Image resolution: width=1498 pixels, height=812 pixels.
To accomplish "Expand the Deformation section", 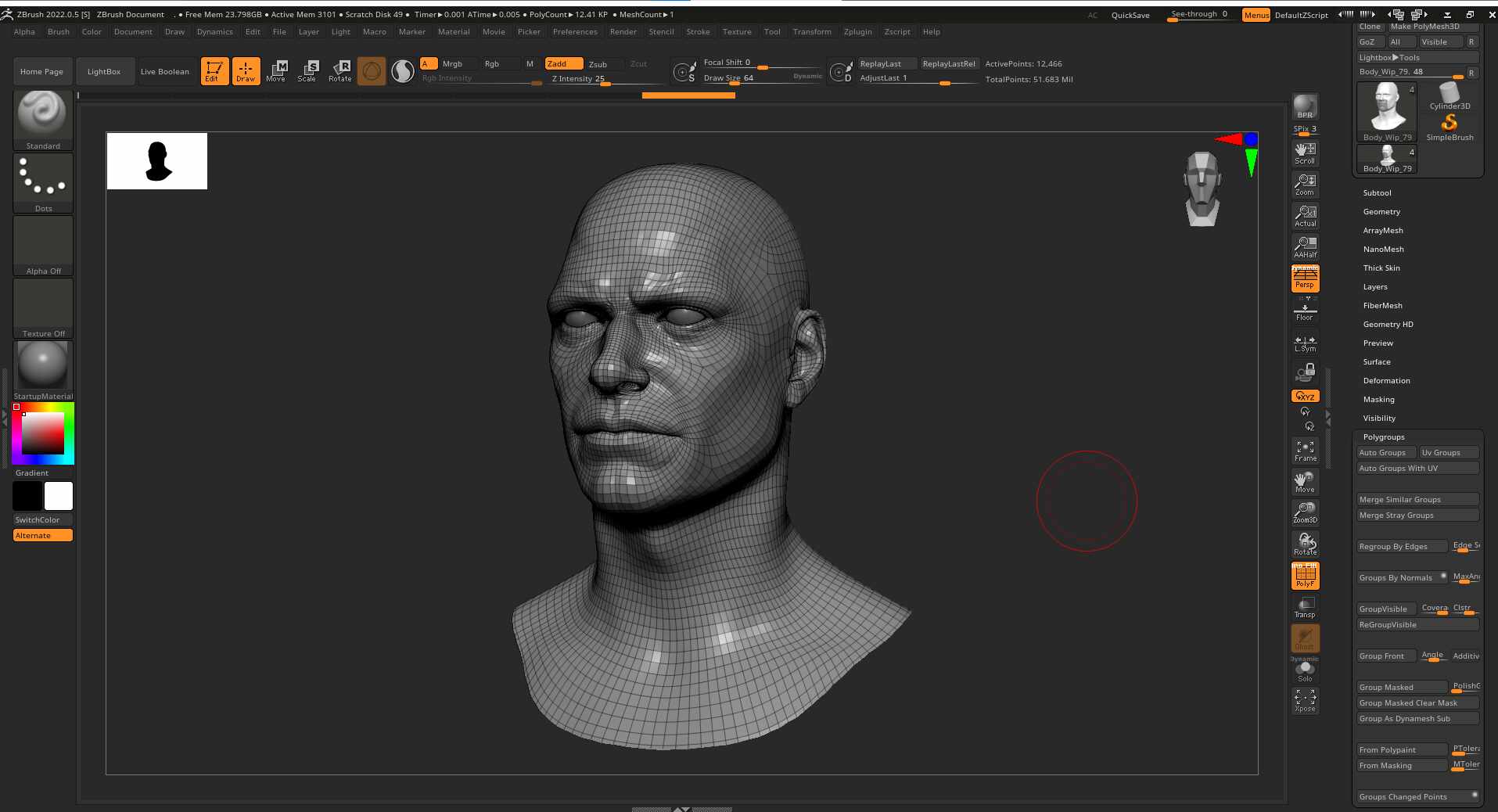I will point(1386,381).
